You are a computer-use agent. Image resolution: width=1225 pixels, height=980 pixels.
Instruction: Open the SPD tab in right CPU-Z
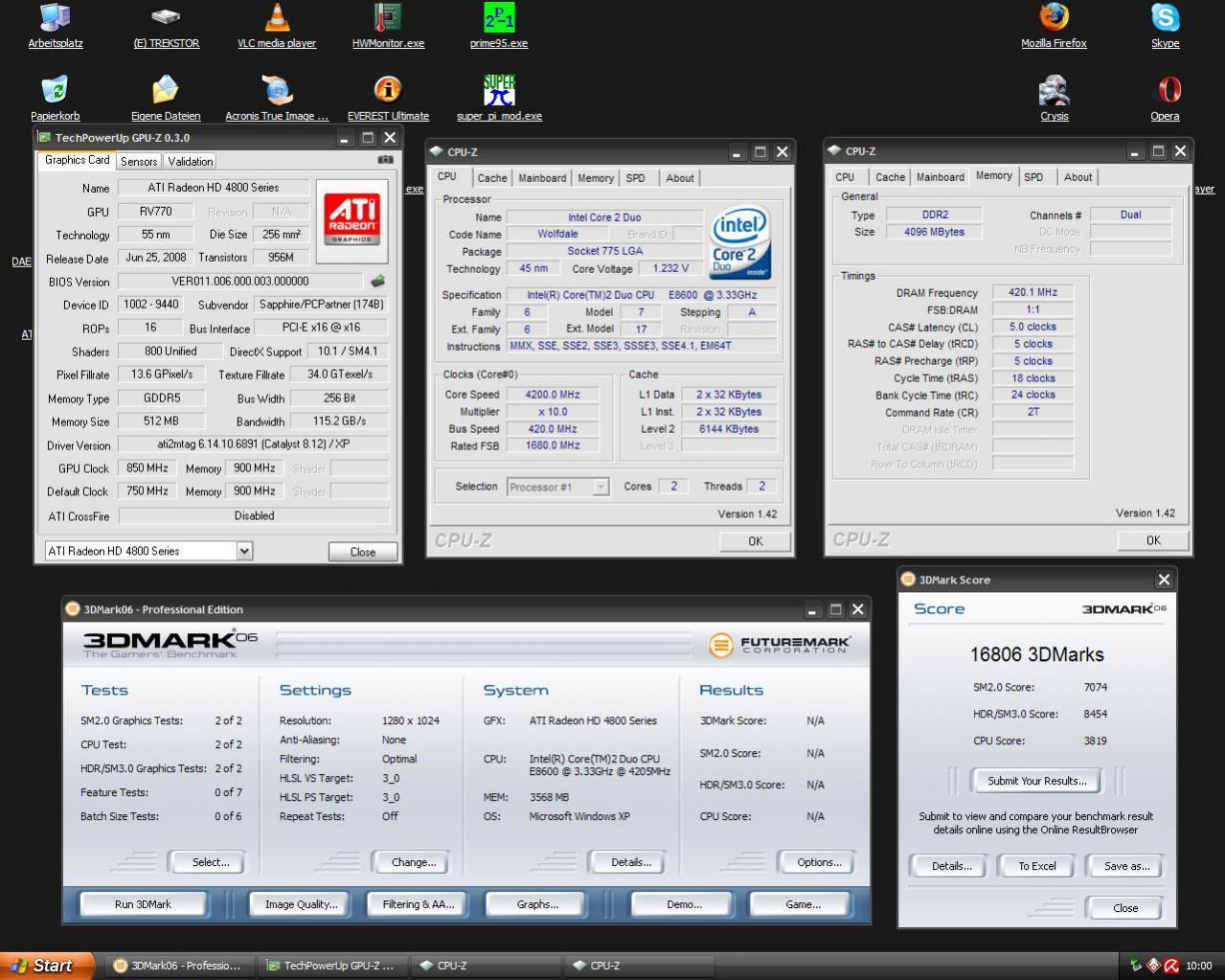[x=1033, y=177]
